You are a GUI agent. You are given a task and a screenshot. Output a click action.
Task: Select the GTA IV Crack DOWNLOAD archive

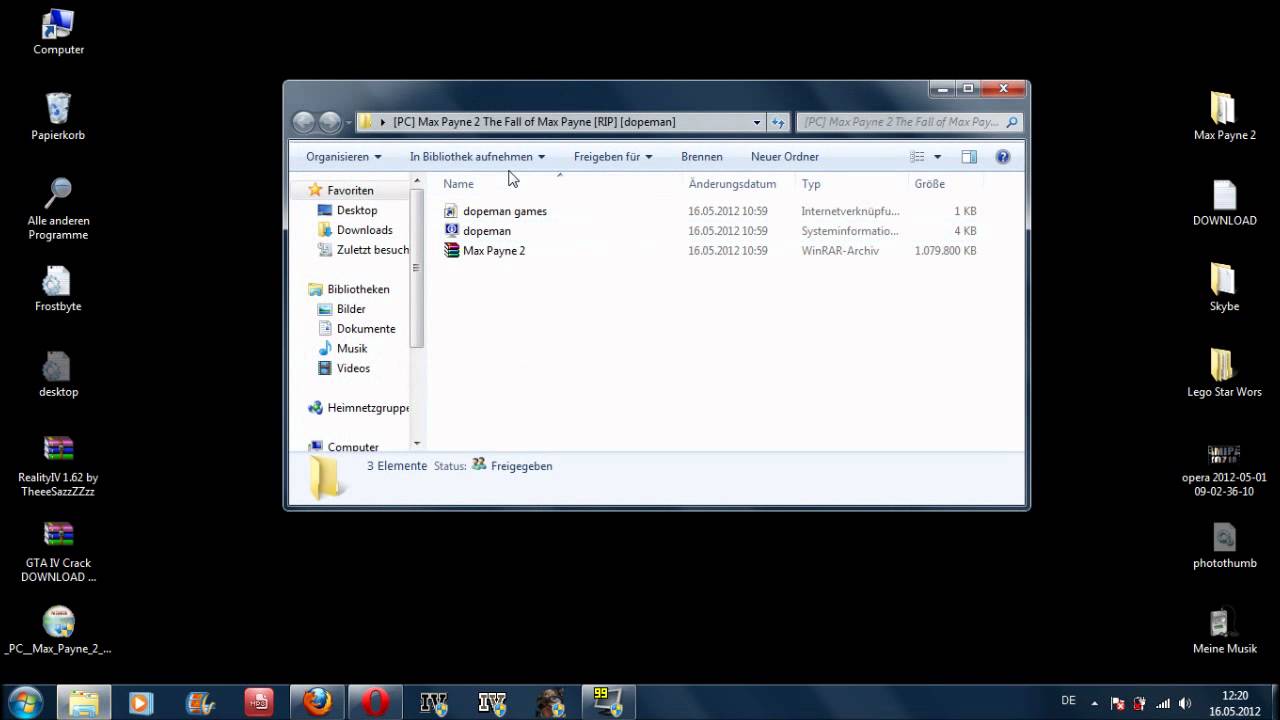58,553
